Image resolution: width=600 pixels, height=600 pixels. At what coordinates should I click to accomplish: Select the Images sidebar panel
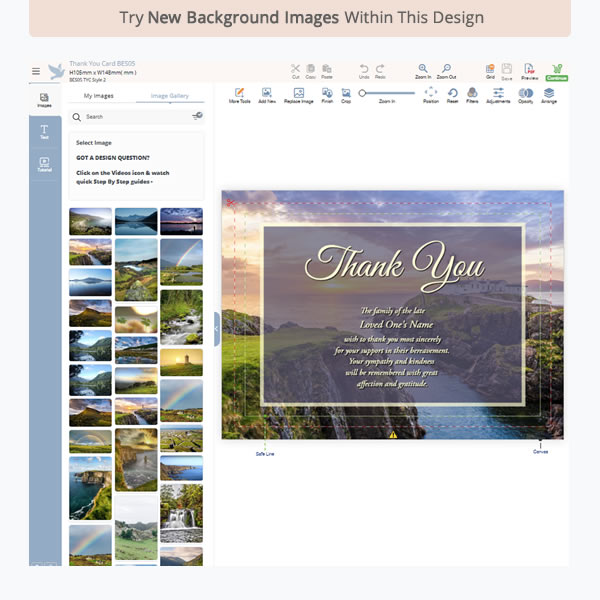(x=44, y=100)
